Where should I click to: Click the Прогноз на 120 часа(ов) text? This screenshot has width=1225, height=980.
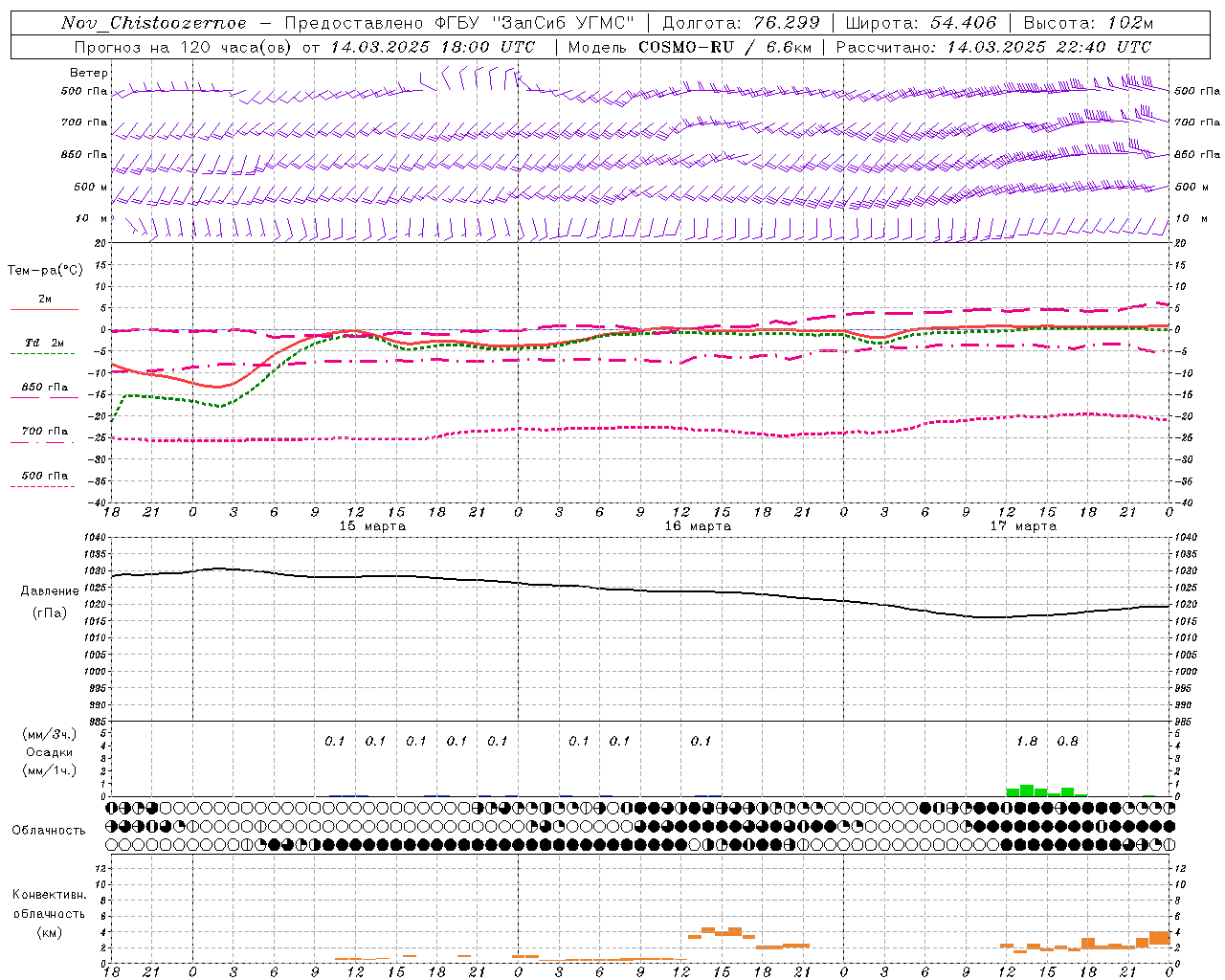(184, 47)
